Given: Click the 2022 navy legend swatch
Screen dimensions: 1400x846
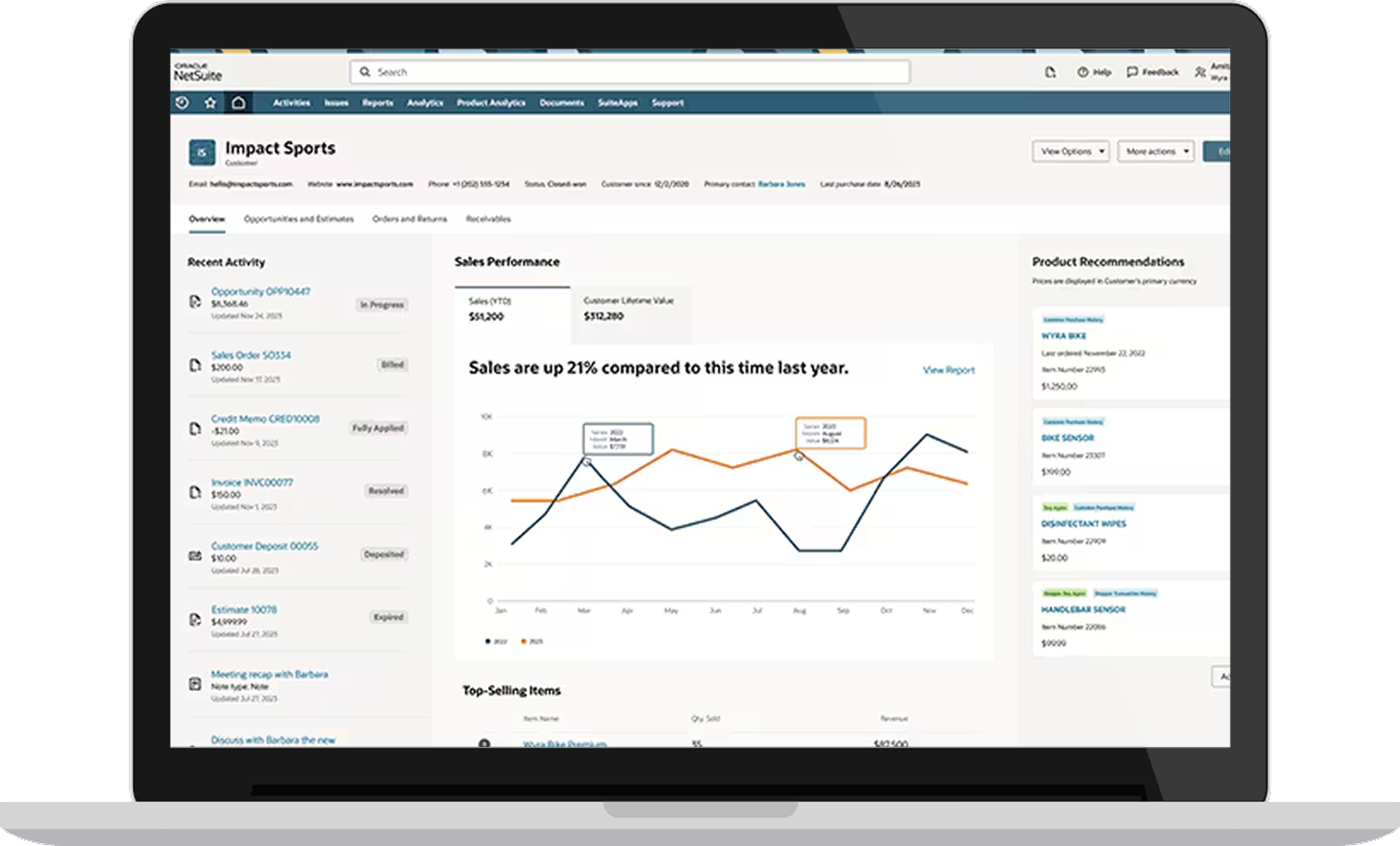Looking at the screenshot, I should 487,642.
